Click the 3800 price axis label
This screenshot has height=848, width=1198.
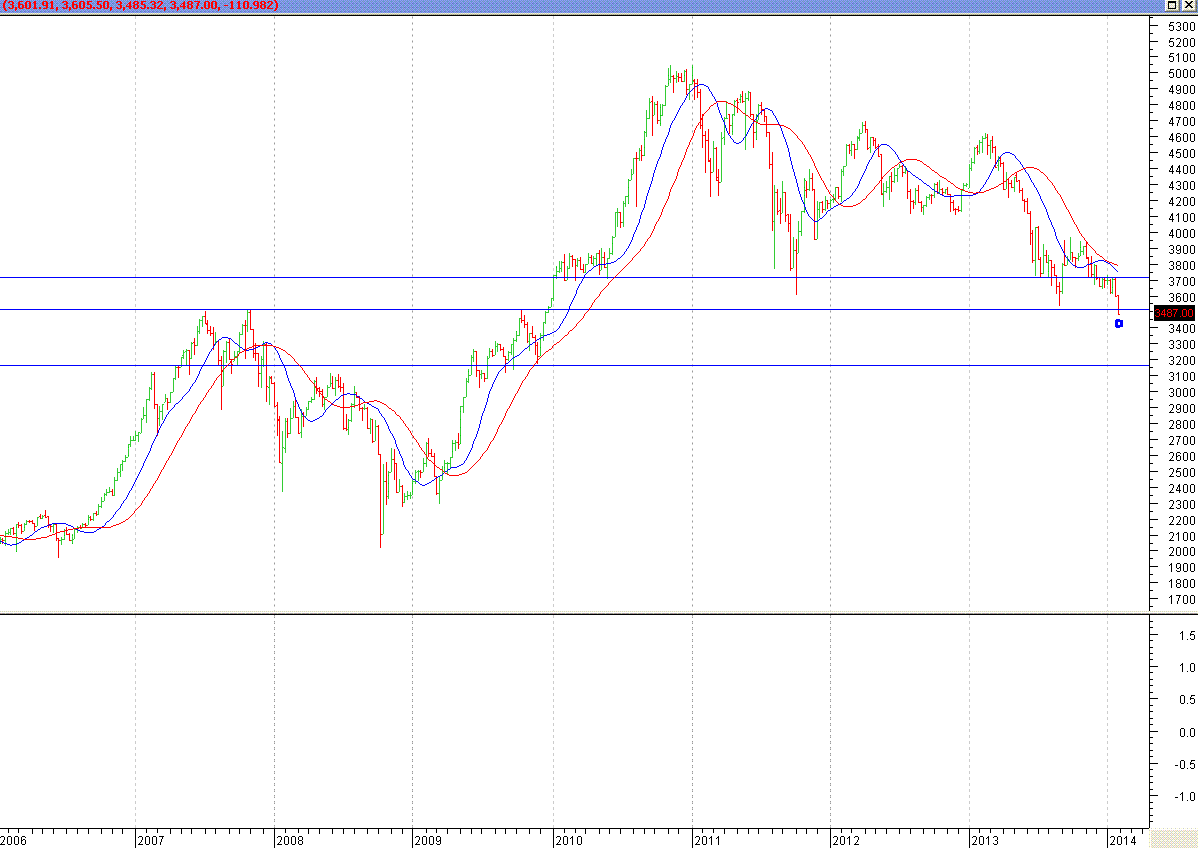pyautogui.click(x=1181, y=266)
